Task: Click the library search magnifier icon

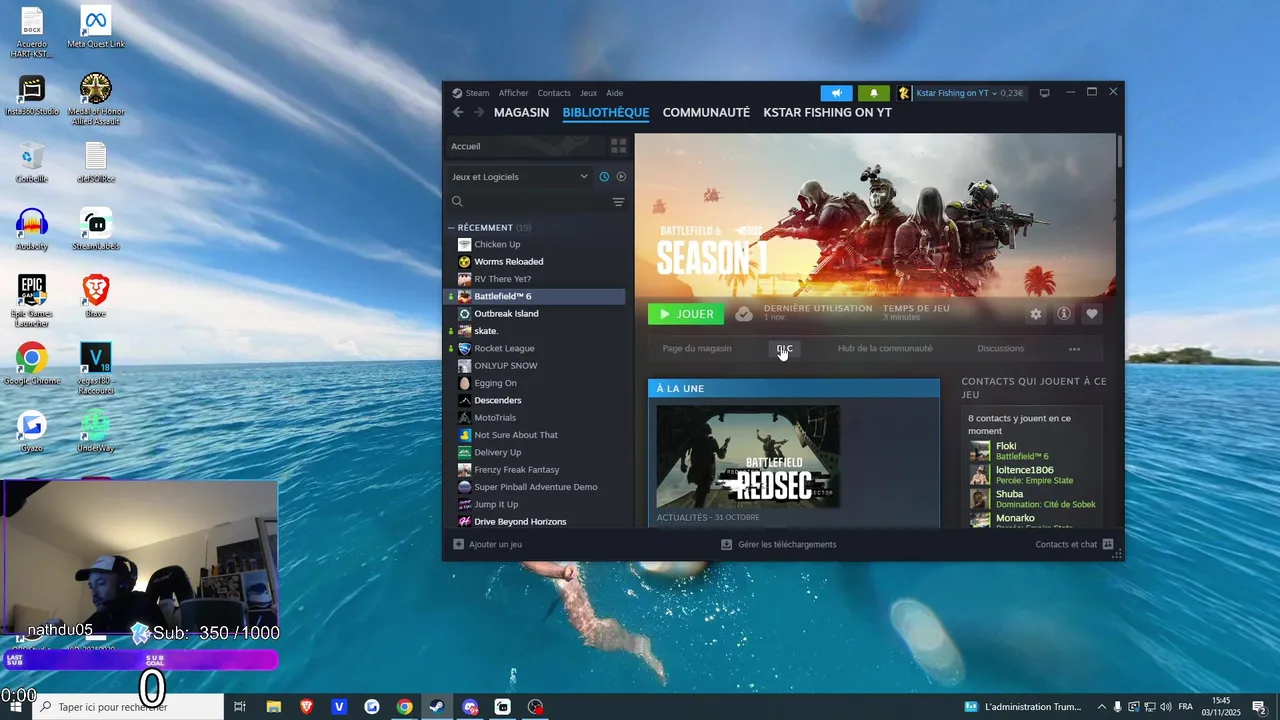Action: 457,202
